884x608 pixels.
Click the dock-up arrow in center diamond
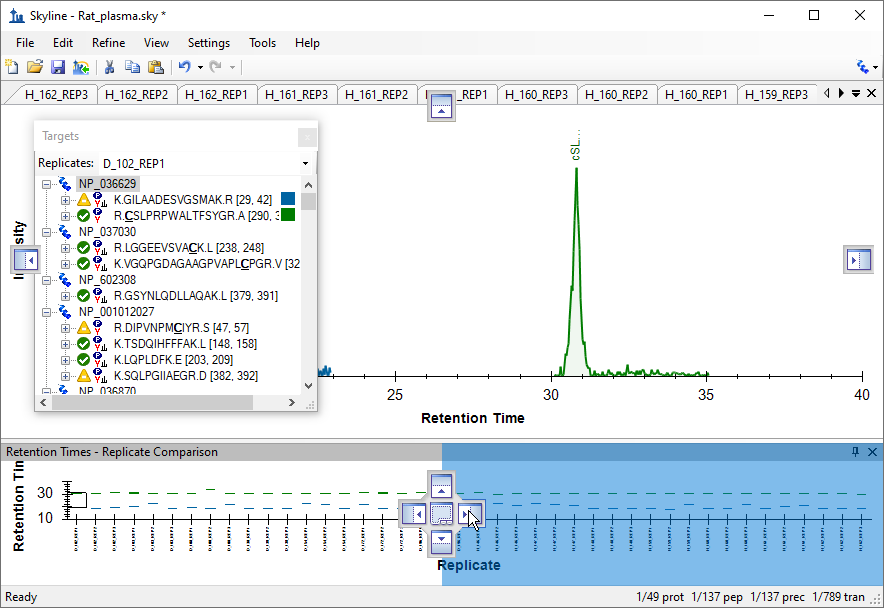coord(441,485)
